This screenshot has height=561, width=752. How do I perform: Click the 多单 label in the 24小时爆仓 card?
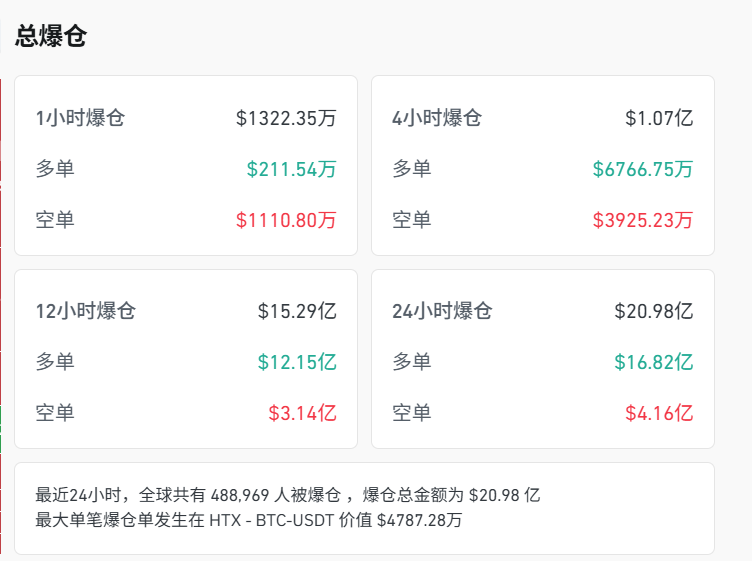[411, 362]
